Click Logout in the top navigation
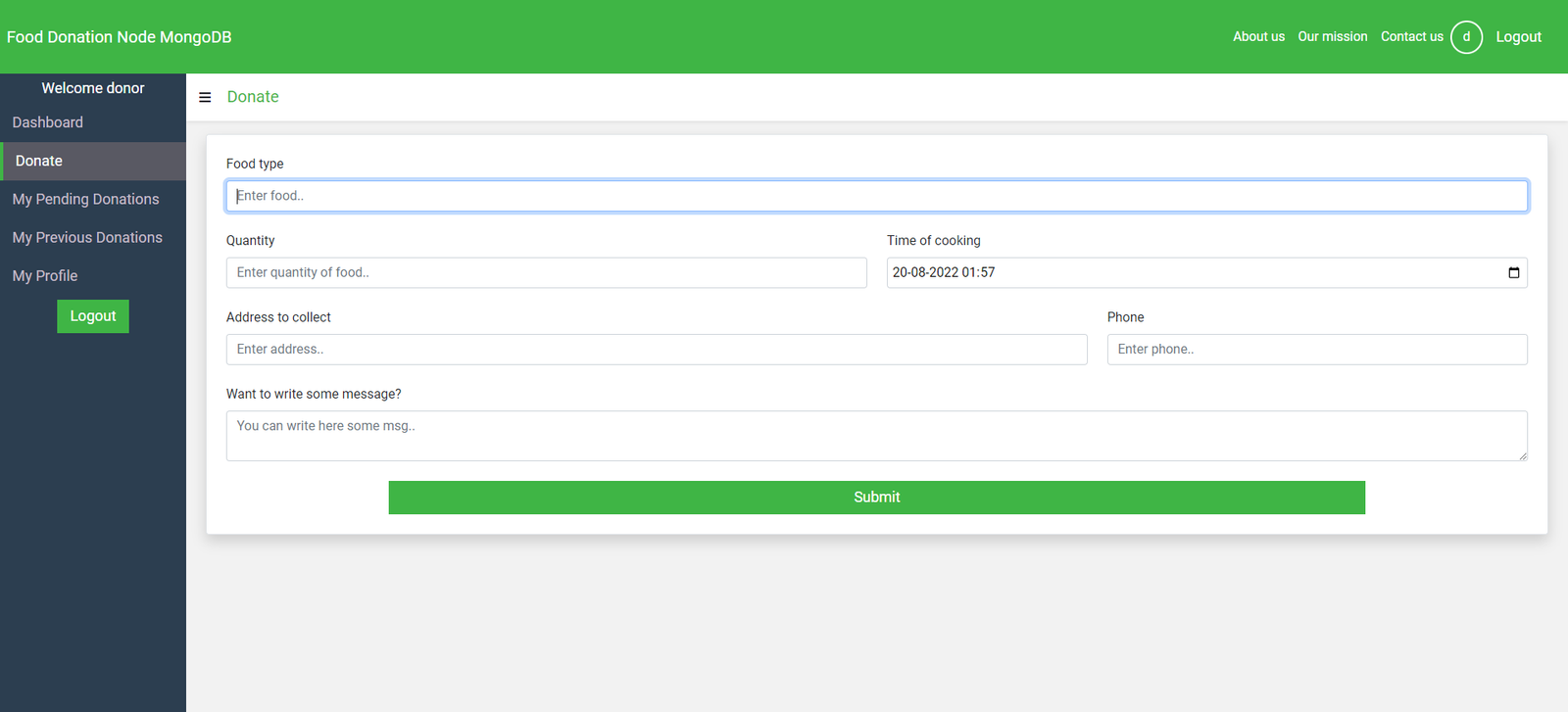 [x=1518, y=37]
